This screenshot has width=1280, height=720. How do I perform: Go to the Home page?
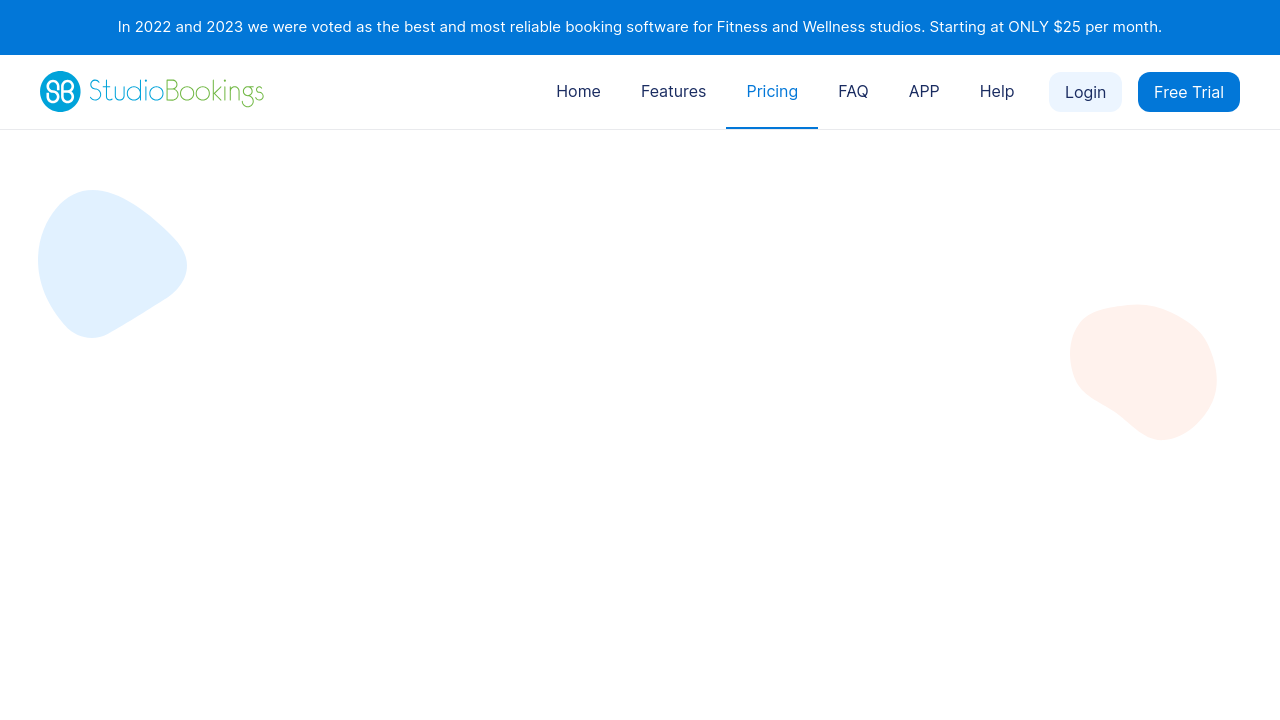[x=578, y=92]
